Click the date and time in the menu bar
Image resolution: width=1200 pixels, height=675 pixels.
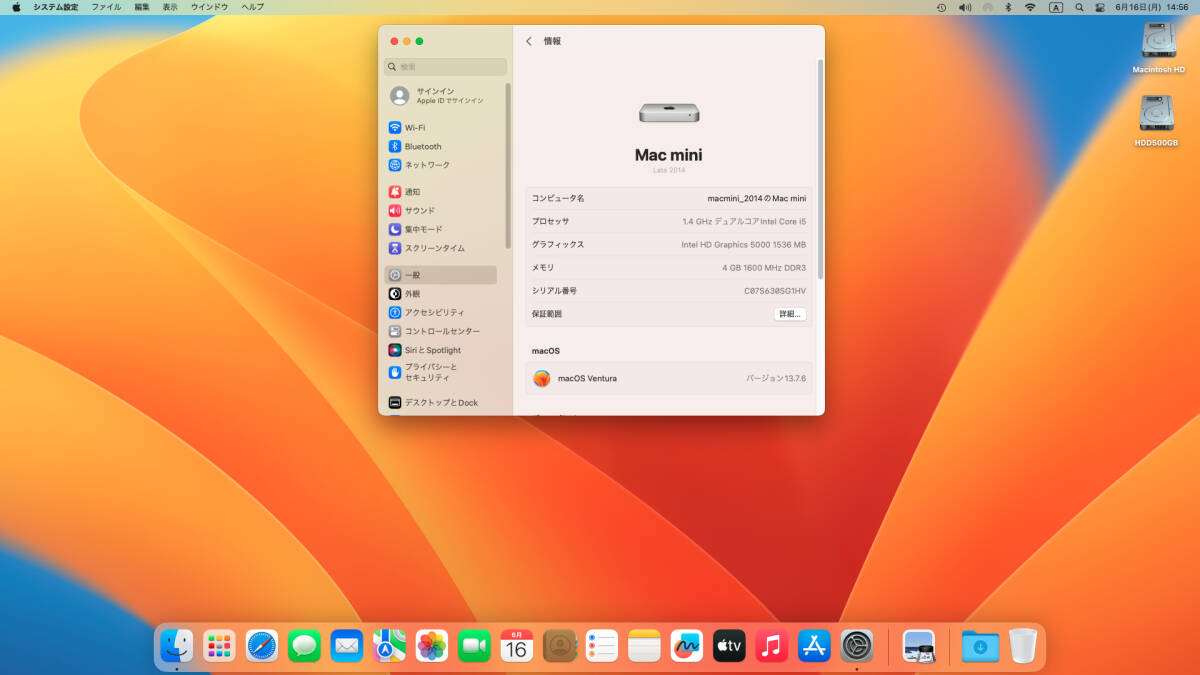click(1151, 7)
